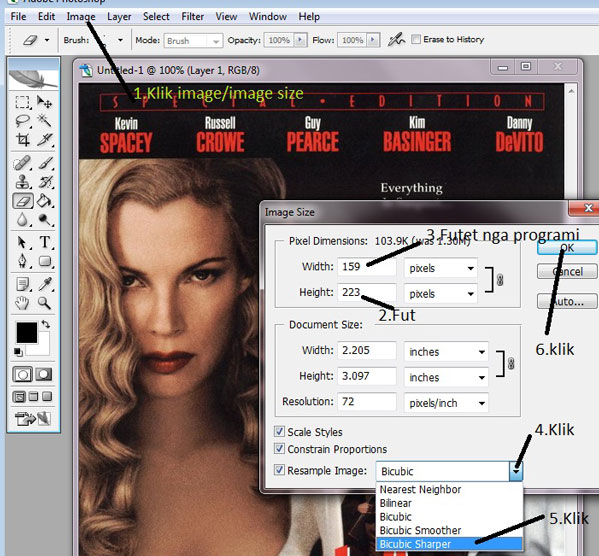Screen dimensions: 599x556
Task: Select the Notes tool
Action: click(x=22, y=285)
